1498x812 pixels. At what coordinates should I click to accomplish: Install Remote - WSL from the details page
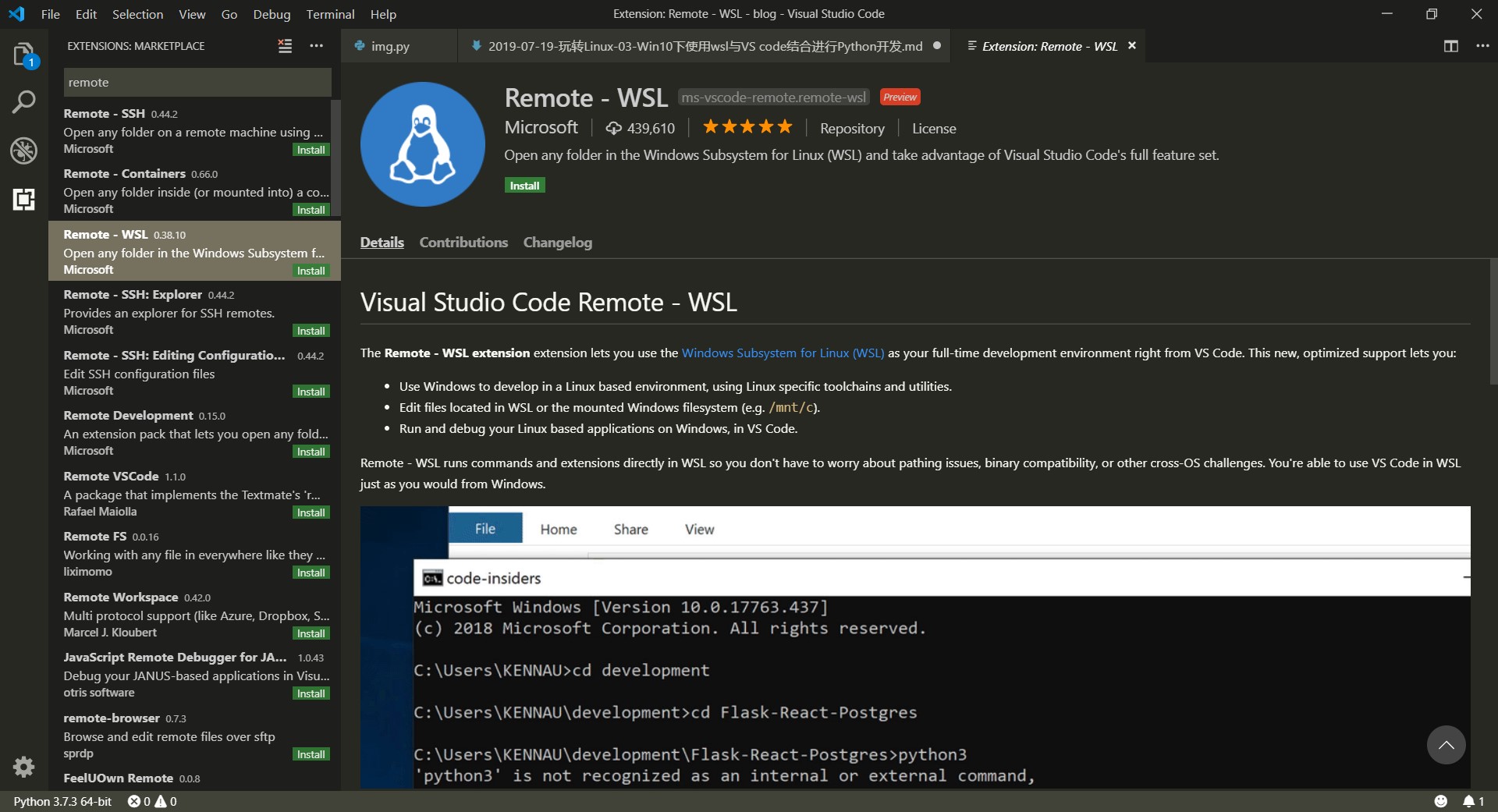pyautogui.click(x=524, y=186)
